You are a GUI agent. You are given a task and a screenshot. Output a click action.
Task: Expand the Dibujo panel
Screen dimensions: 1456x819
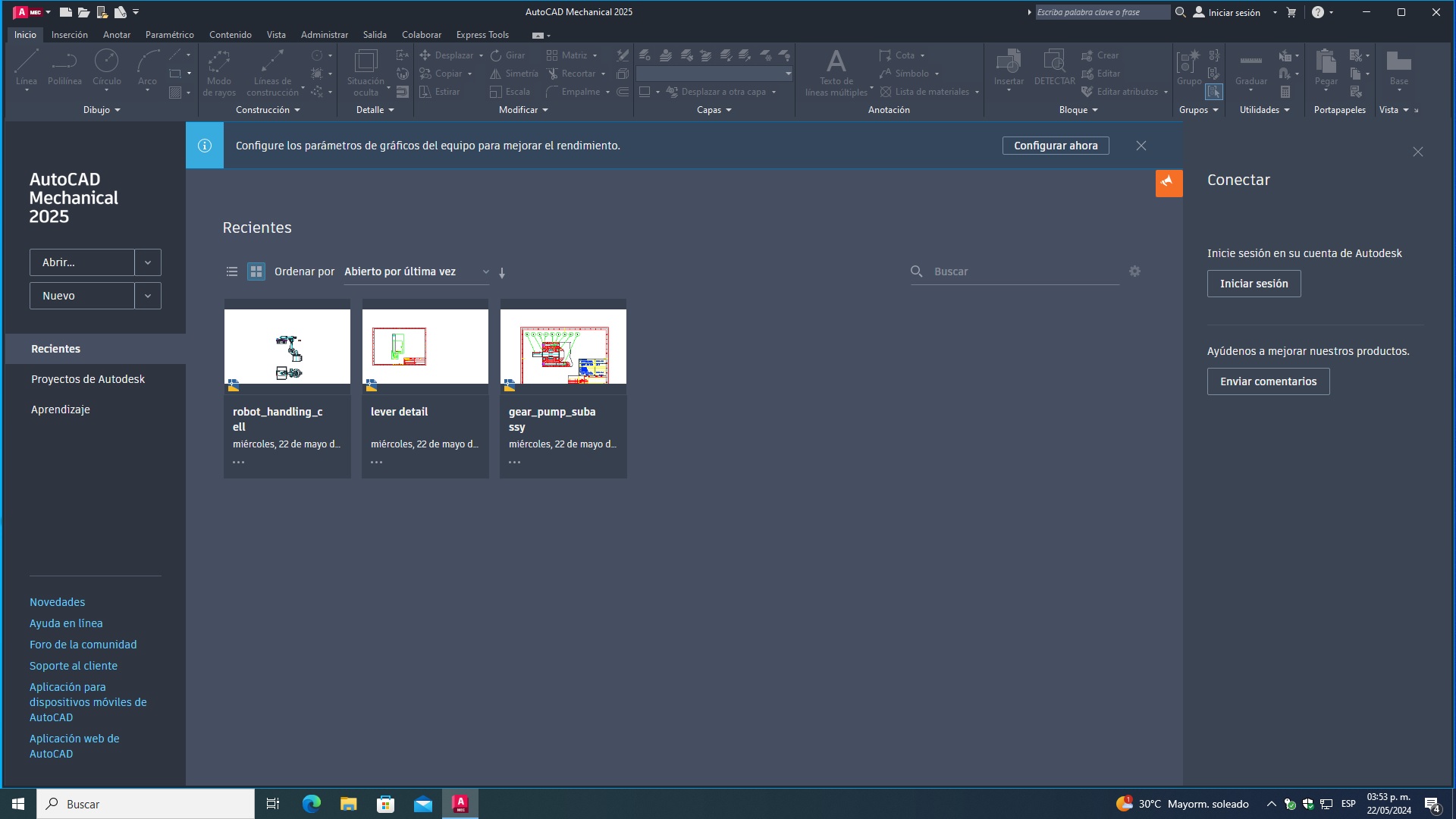click(x=102, y=110)
